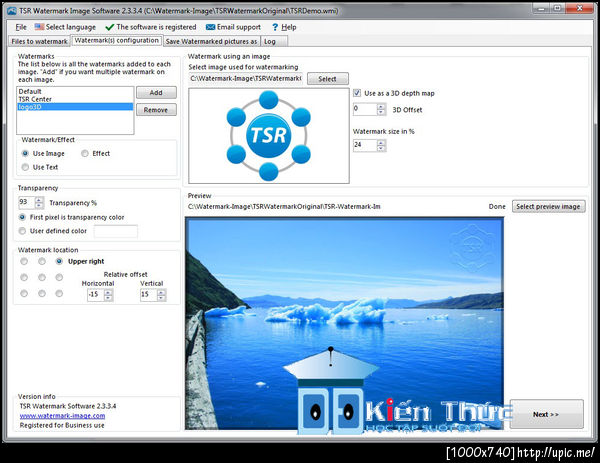Select middle right watermark location

pos(59,277)
